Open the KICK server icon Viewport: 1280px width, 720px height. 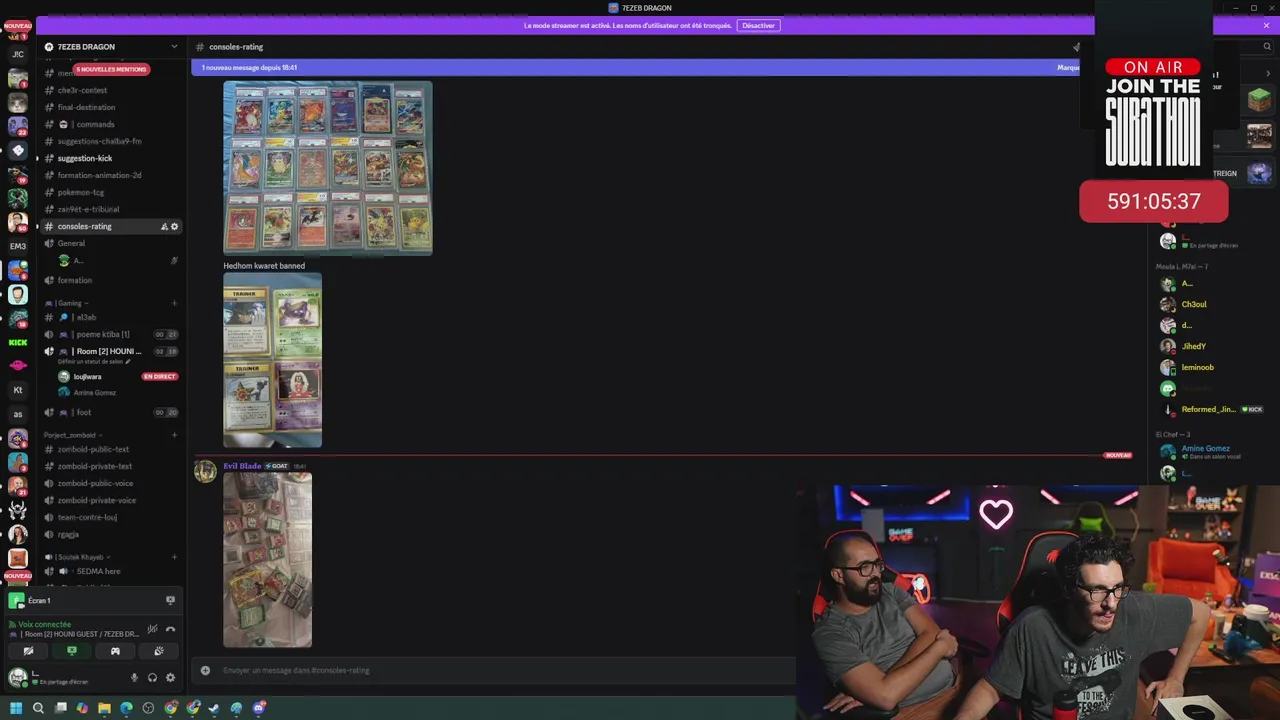click(x=18, y=342)
